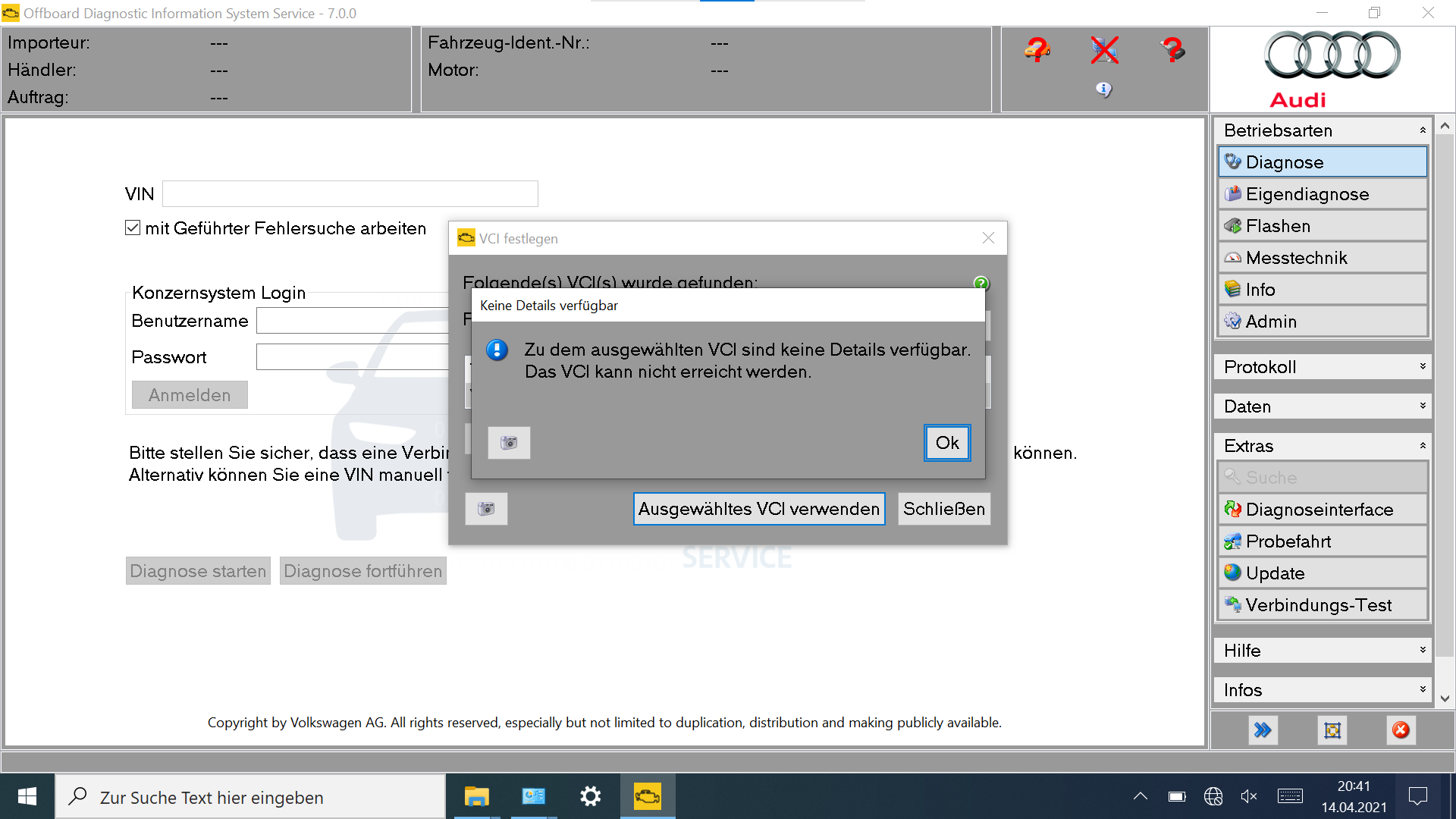This screenshot has height=819, width=1456.
Task: Select the Eigendiagnose option icon
Action: click(1232, 194)
